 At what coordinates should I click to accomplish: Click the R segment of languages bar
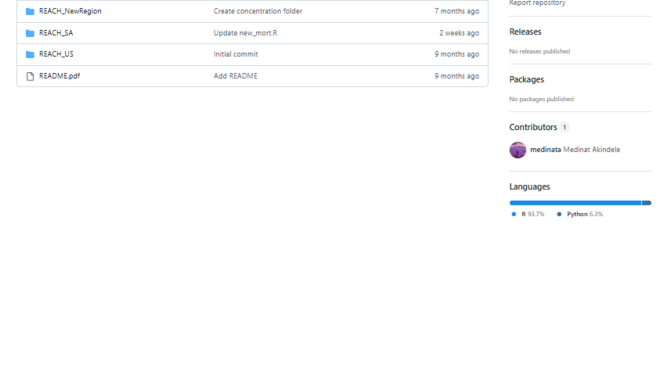(575, 203)
